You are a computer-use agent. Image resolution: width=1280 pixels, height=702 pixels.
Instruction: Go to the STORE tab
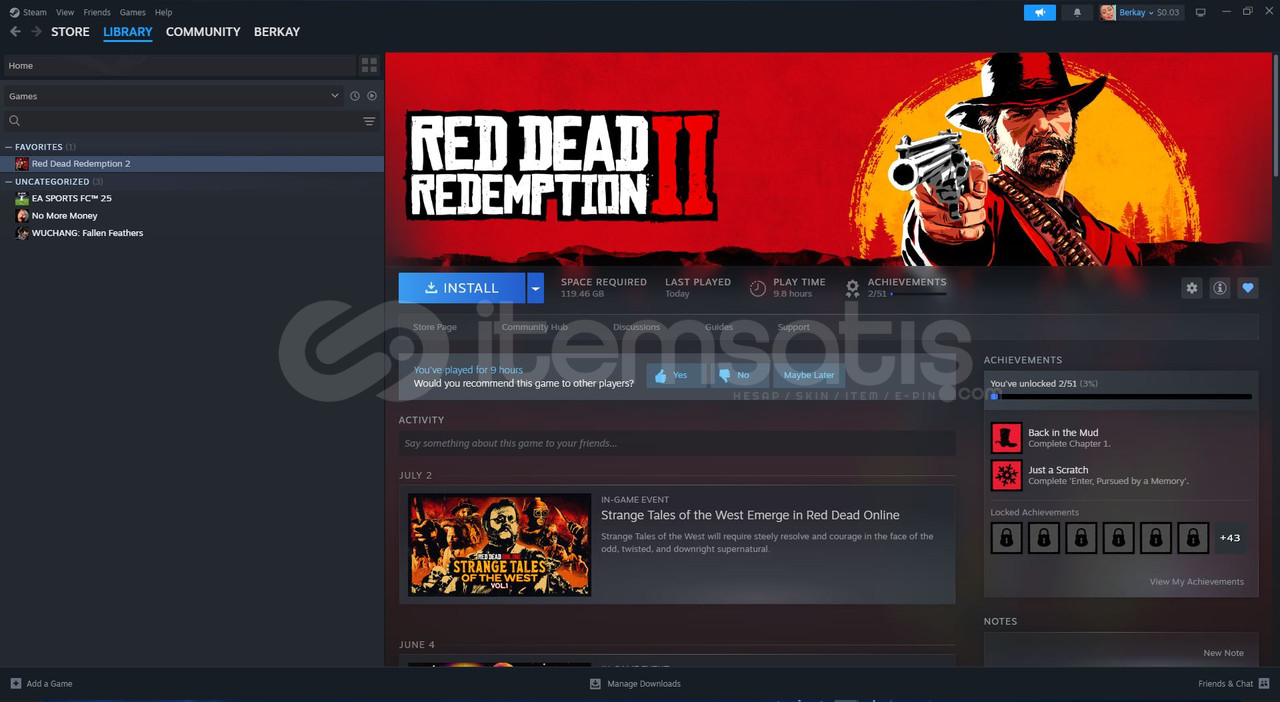tap(70, 32)
